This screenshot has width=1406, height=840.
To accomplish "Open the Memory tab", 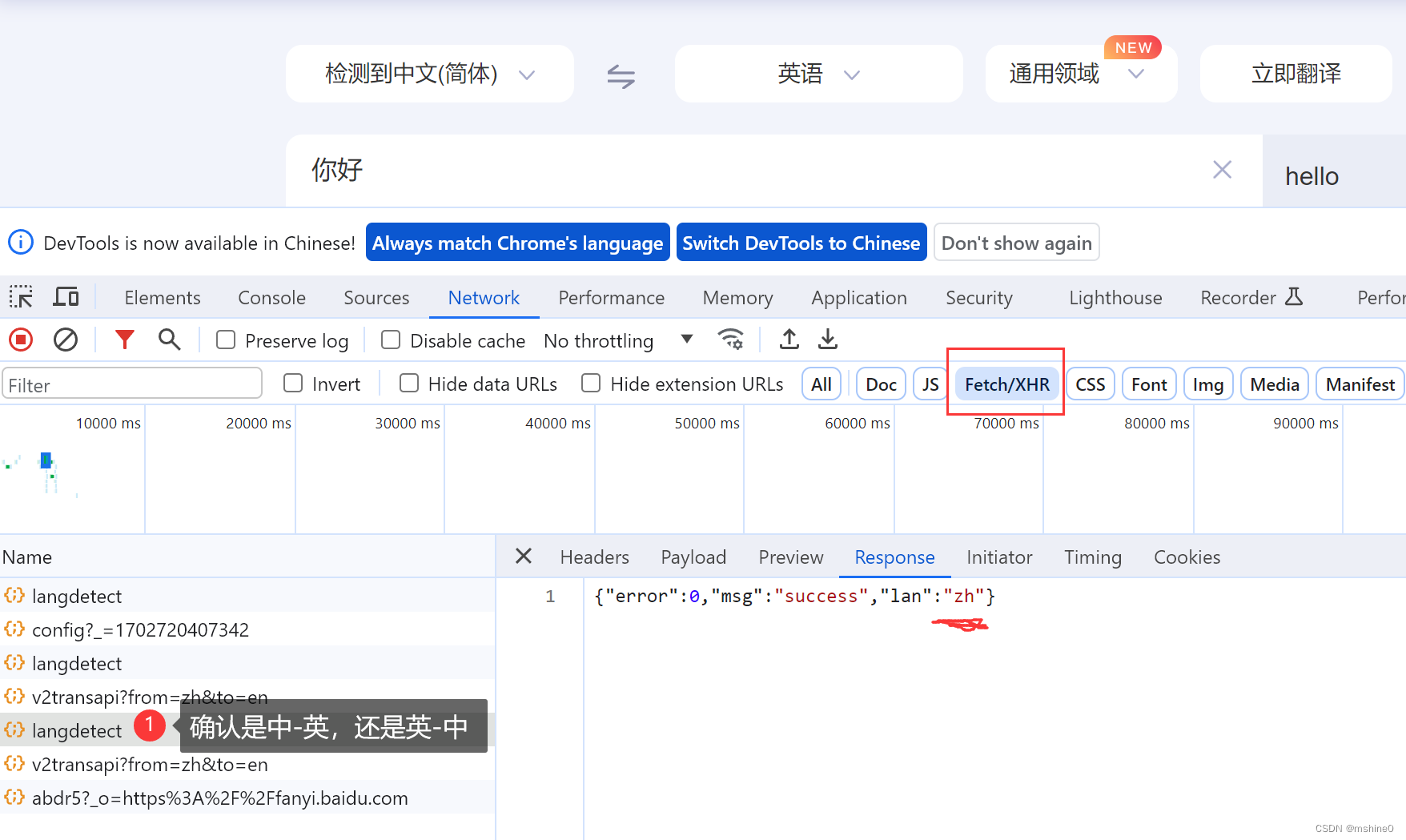I will 737,297.
